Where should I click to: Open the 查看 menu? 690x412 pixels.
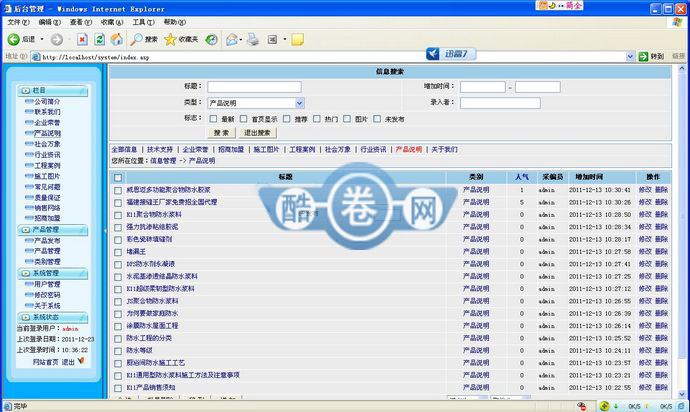click(81, 22)
